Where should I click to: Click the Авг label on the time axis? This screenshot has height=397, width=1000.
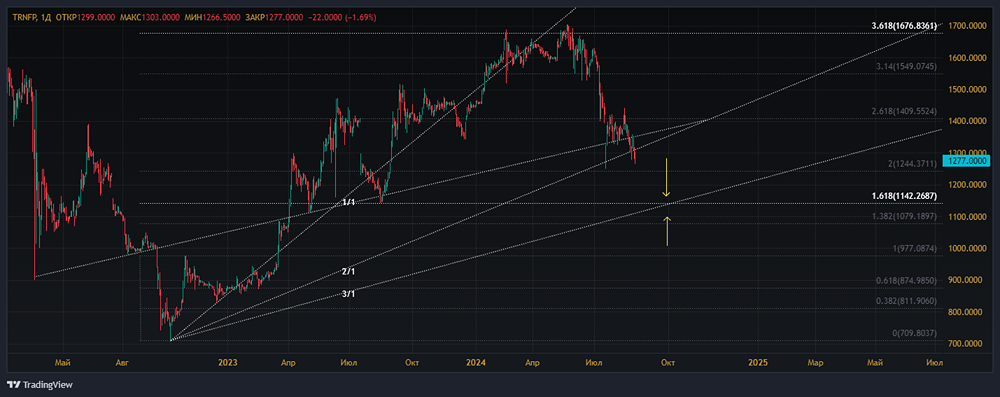click(122, 363)
